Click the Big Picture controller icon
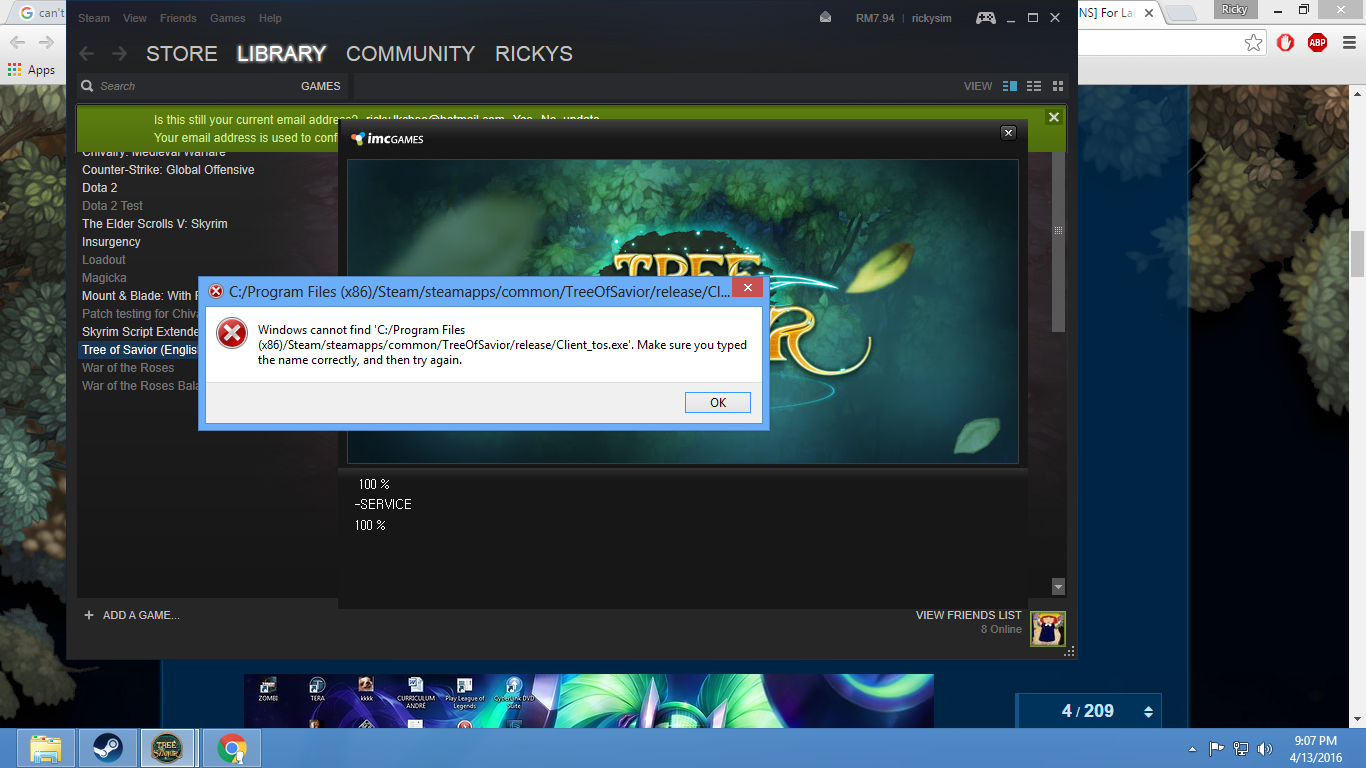This screenshot has height=768, width=1366. (985, 18)
